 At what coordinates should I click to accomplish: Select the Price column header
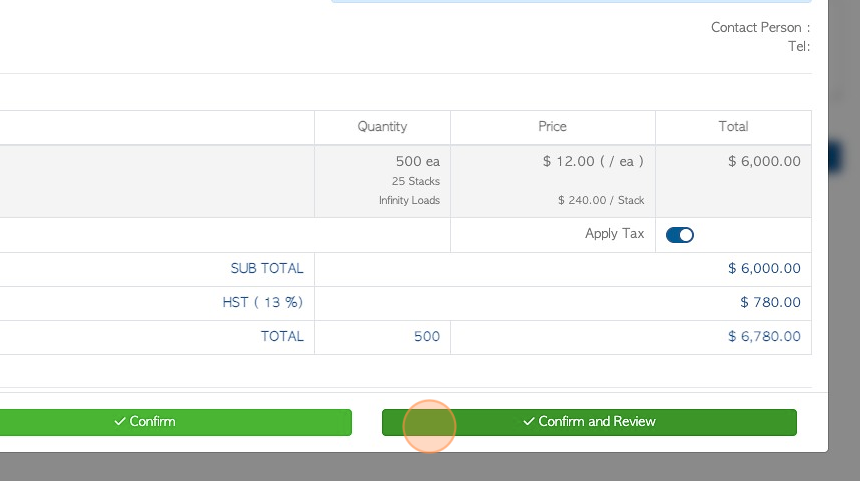coord(552,127)
